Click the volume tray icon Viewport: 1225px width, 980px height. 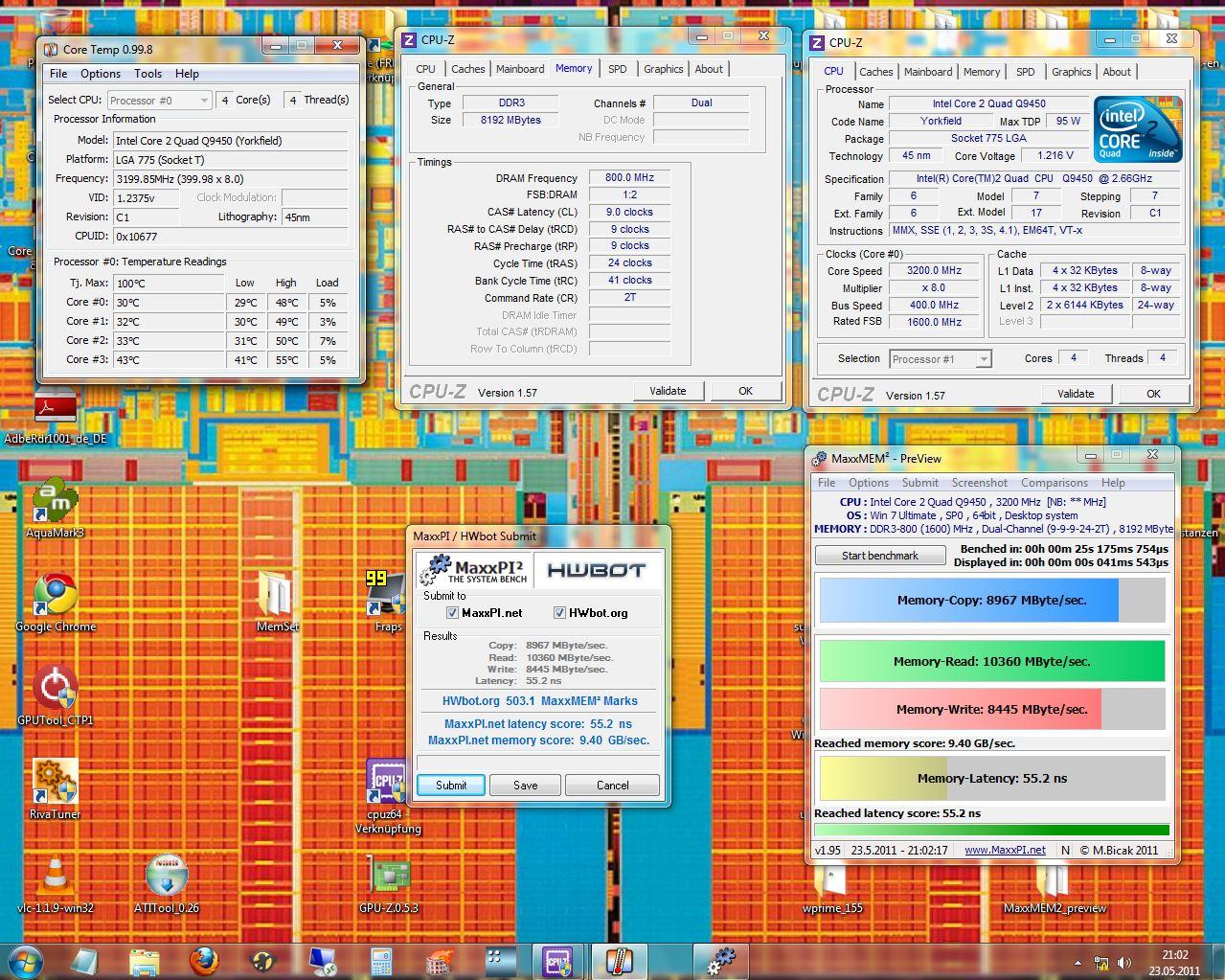click(1123, 963)
